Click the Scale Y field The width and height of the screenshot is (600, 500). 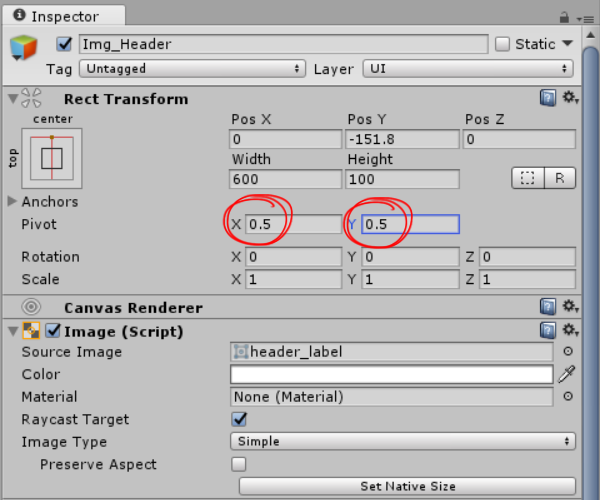tap(410, 279)
